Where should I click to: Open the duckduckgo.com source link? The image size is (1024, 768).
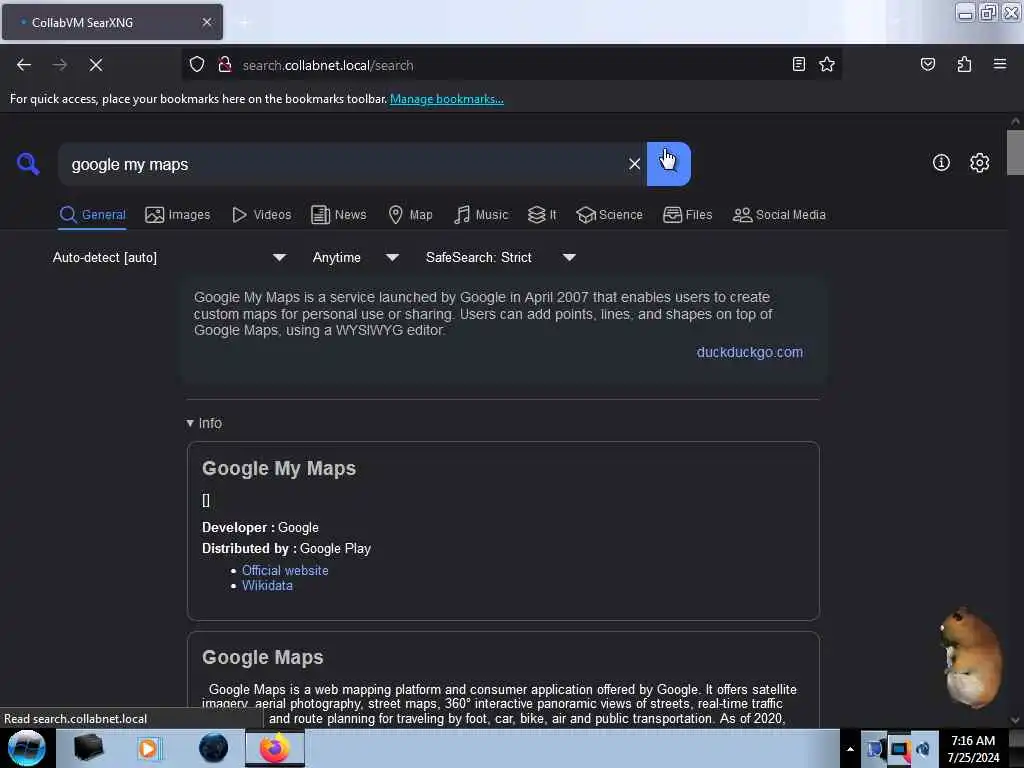(750, 352)
